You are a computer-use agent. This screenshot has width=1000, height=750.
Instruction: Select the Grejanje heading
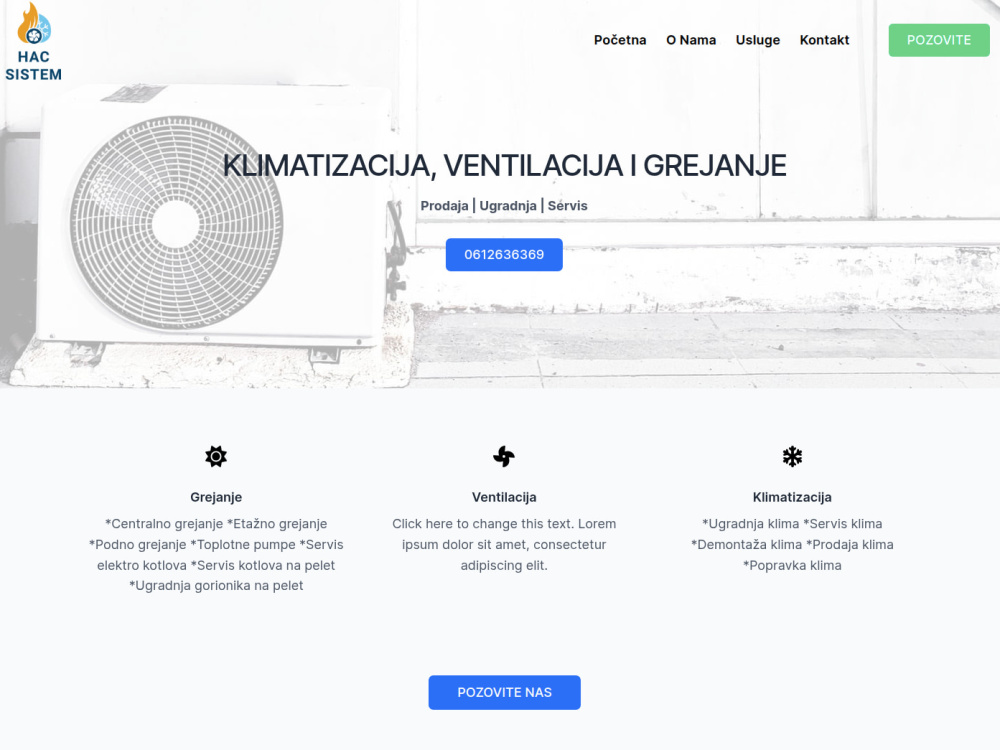(216, 497)
